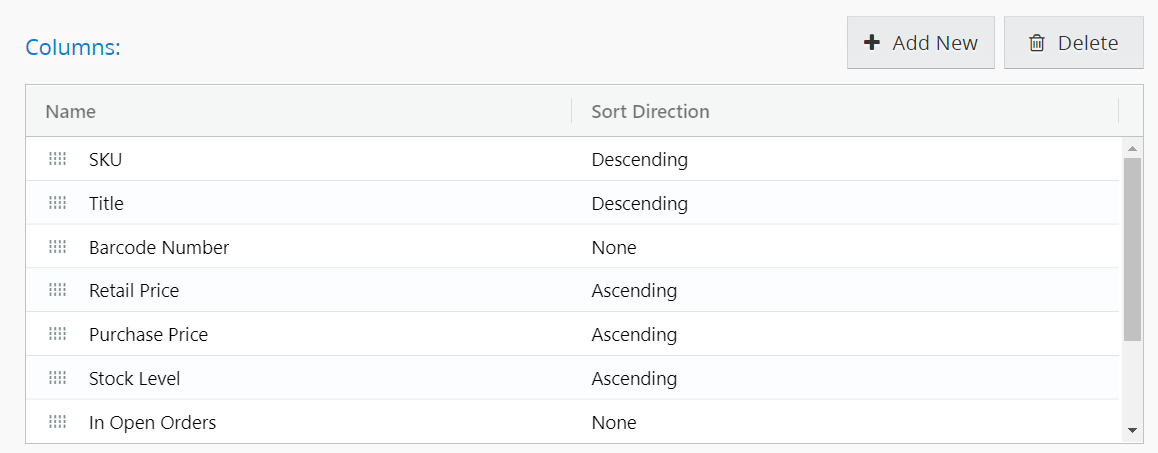This screenshot has height=453, width=1158.
Task: Click the grip icon beside Barcode Number
Action: coord(58,247)
